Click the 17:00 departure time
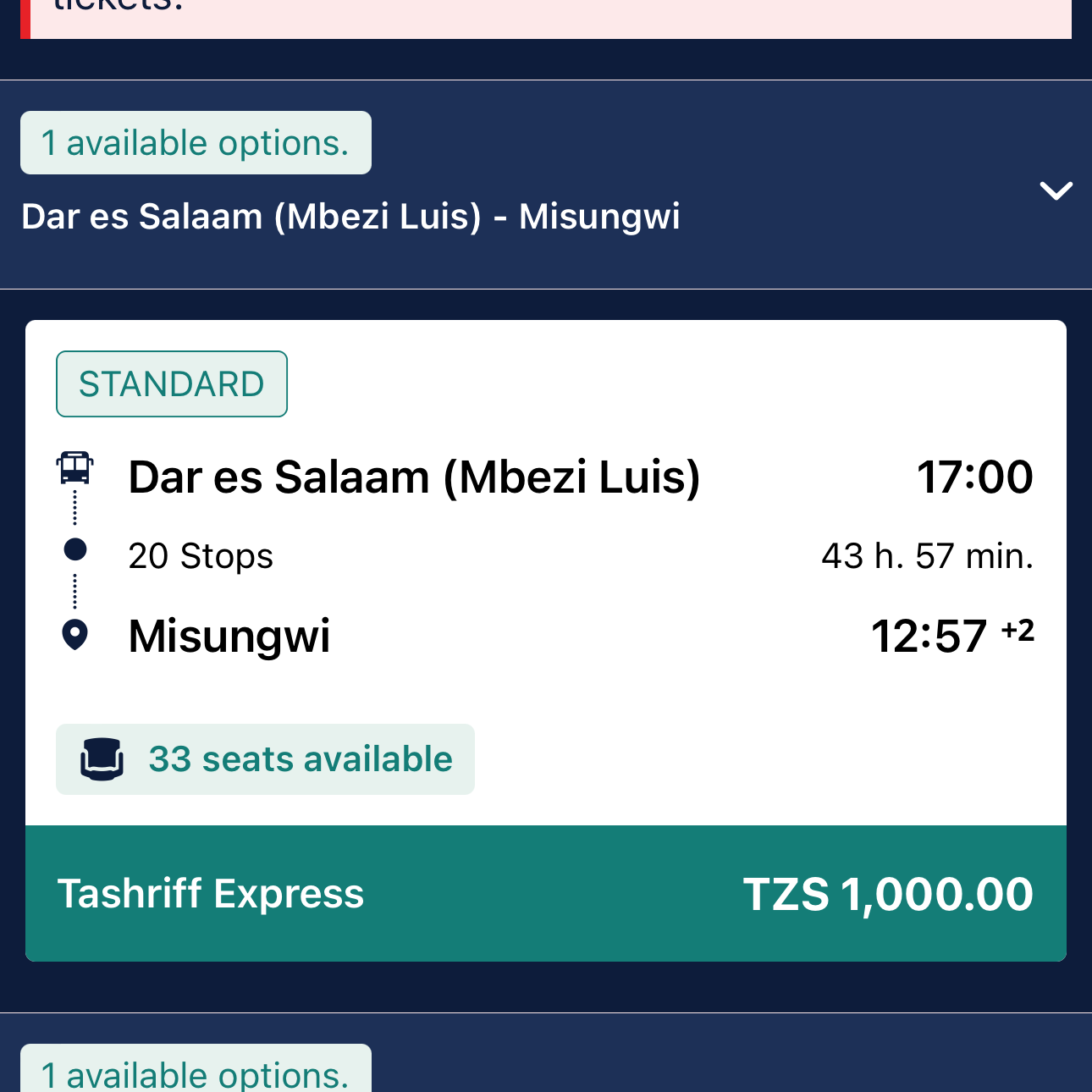 (x=974, y=477)
